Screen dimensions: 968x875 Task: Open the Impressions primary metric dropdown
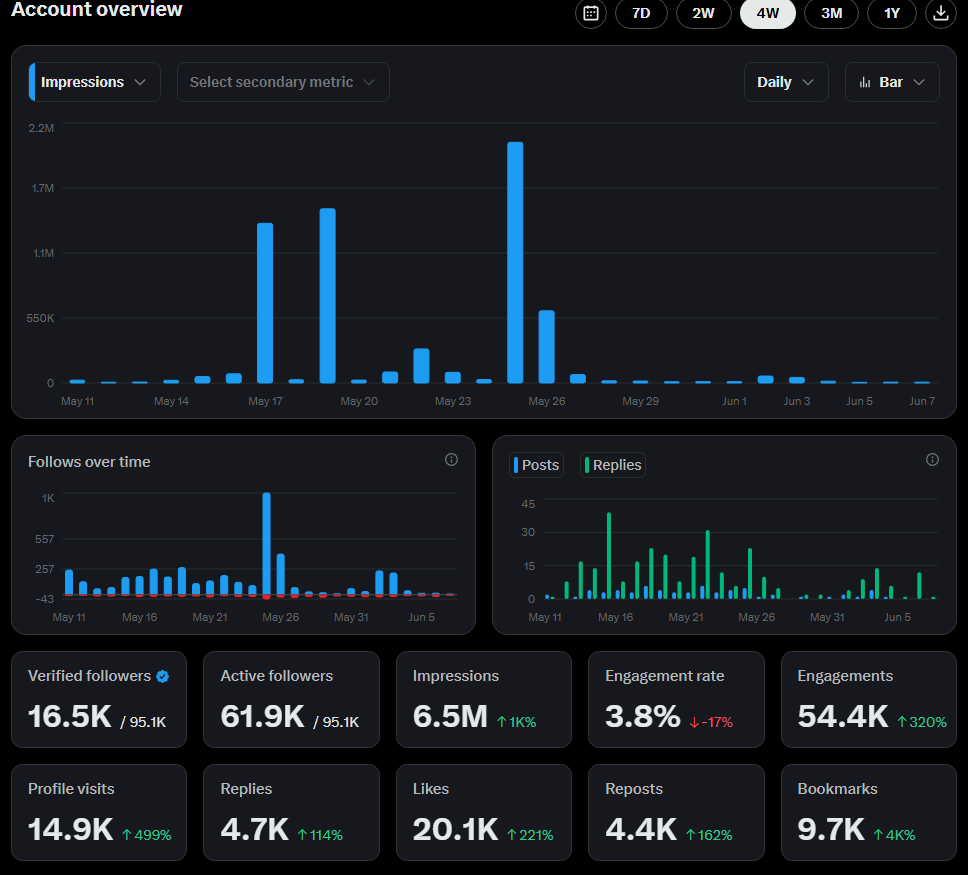[x=94, y=82]
